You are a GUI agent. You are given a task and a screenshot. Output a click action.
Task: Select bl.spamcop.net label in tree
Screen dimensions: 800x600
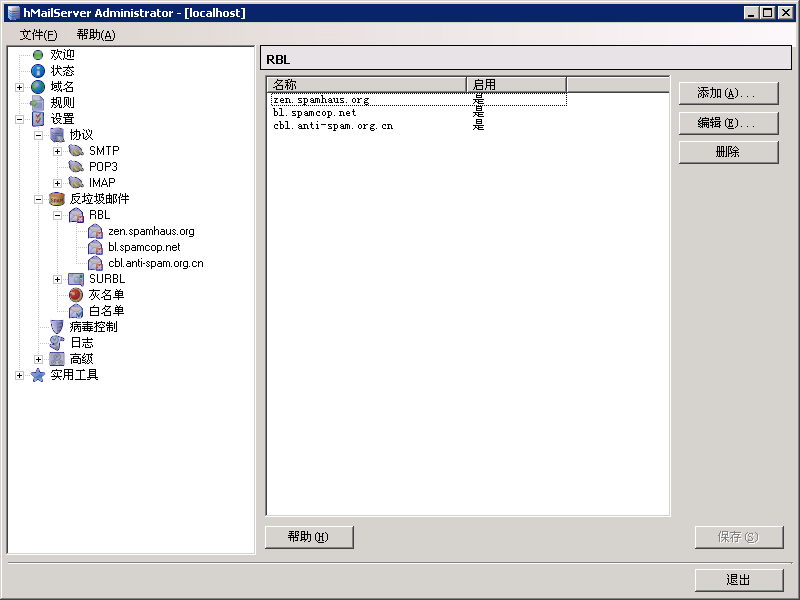tap(144, 247)
